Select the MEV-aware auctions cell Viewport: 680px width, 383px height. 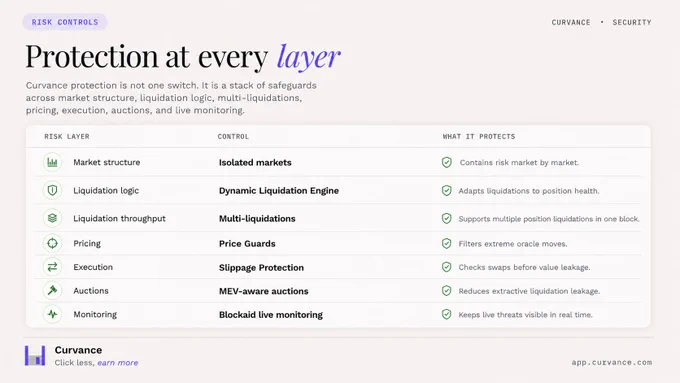(x=264, y=291)
